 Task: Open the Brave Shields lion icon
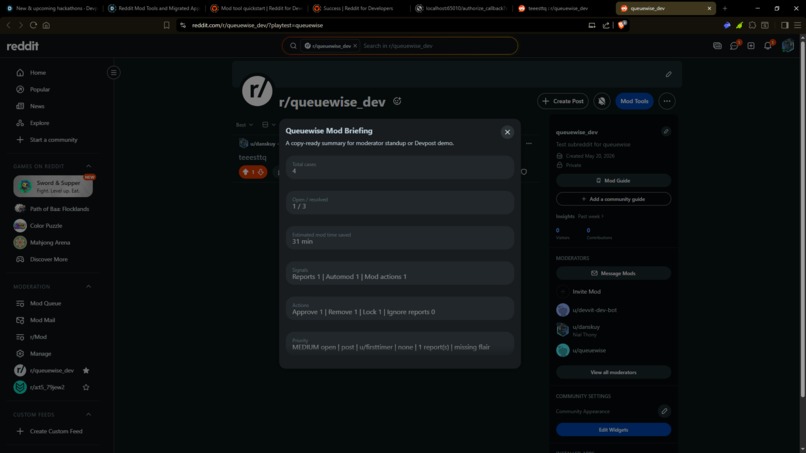tap(622, 25)
